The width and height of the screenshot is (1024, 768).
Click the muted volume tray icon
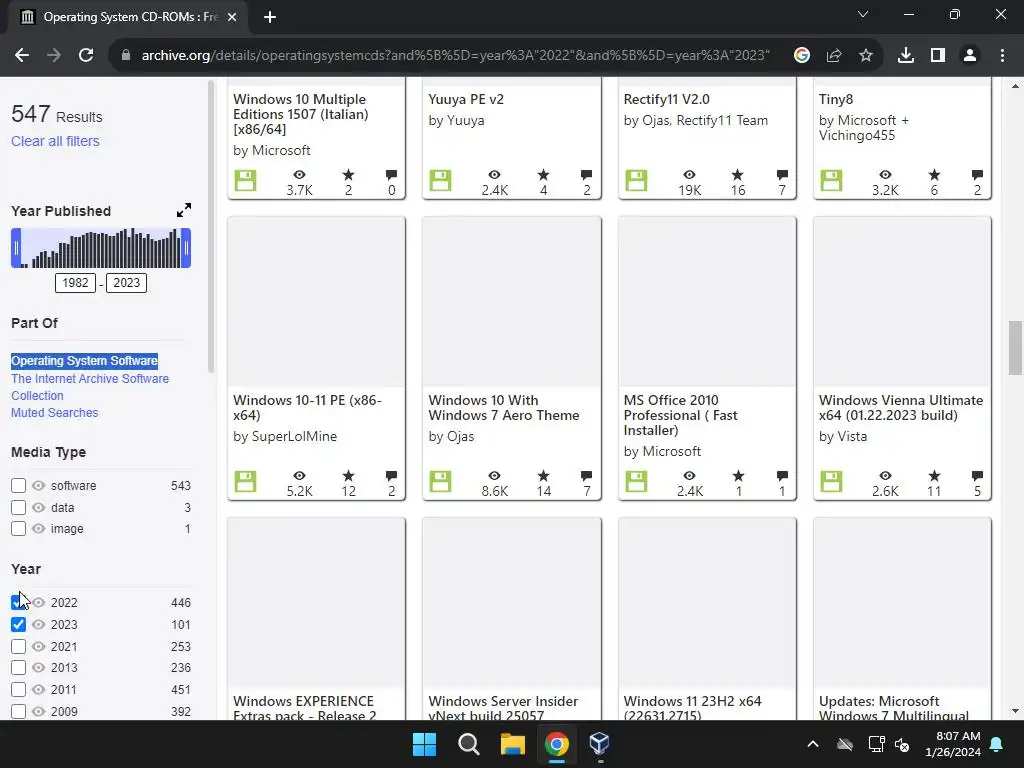pos(903,744)
